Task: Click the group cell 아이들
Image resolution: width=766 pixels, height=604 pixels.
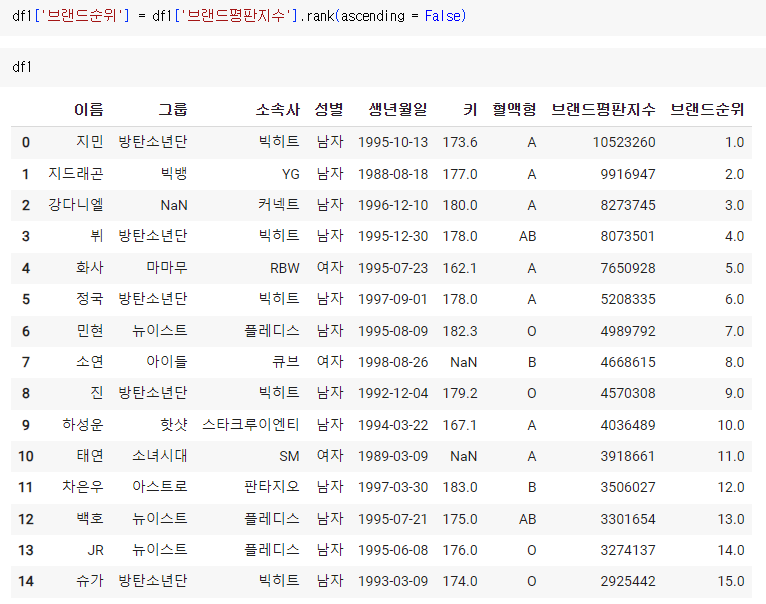Action: pos(167,362)
